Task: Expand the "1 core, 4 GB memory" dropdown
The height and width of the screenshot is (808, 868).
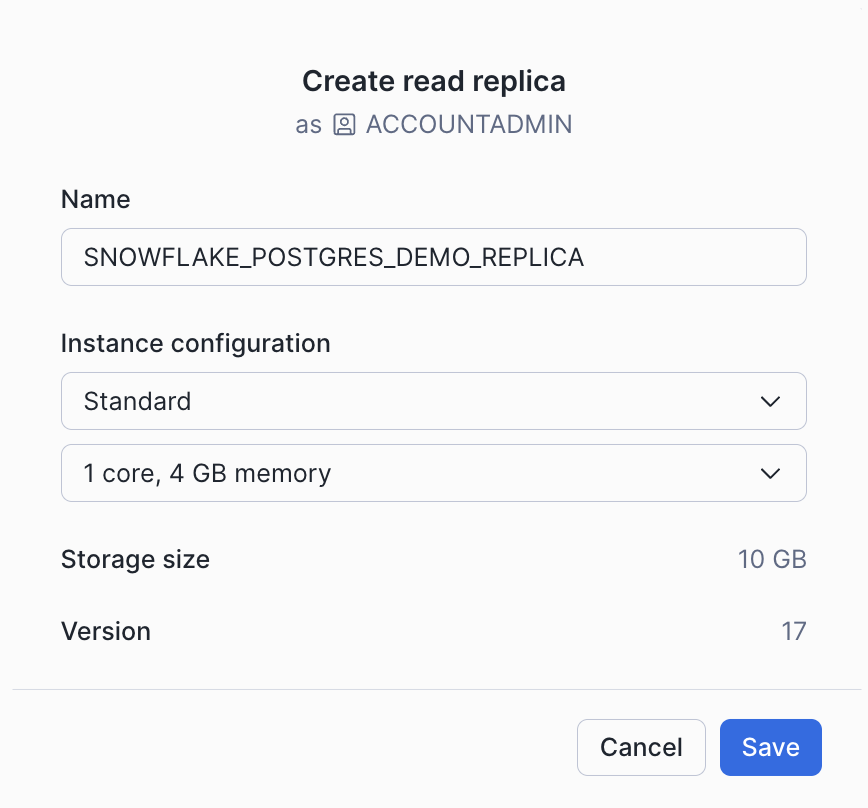Action: [x=433, y=473]
